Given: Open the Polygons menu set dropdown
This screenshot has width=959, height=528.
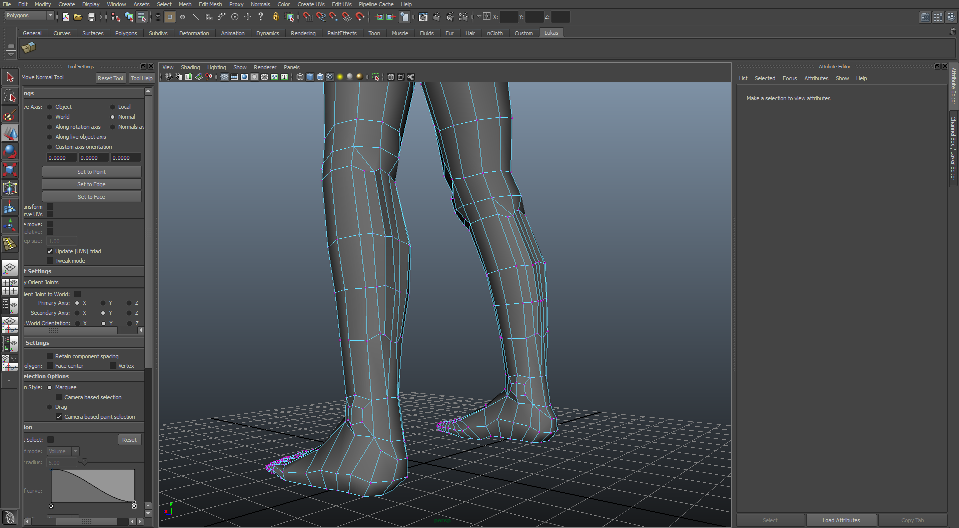Looking at the screenshot, I should click(28, 17).
